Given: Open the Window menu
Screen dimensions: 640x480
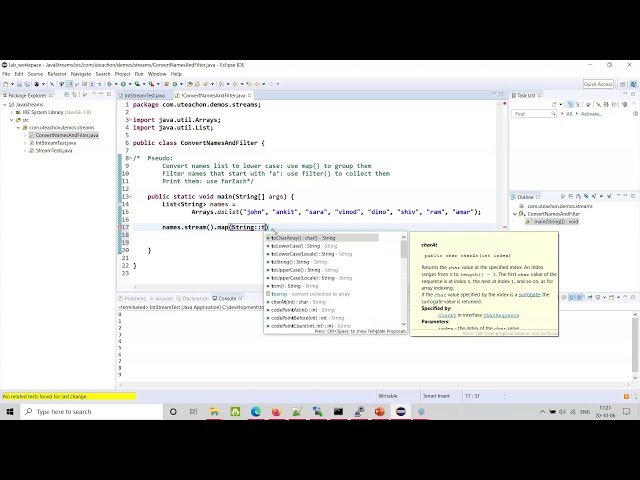Looking at the screenshot, I should [x=157, y=74].
